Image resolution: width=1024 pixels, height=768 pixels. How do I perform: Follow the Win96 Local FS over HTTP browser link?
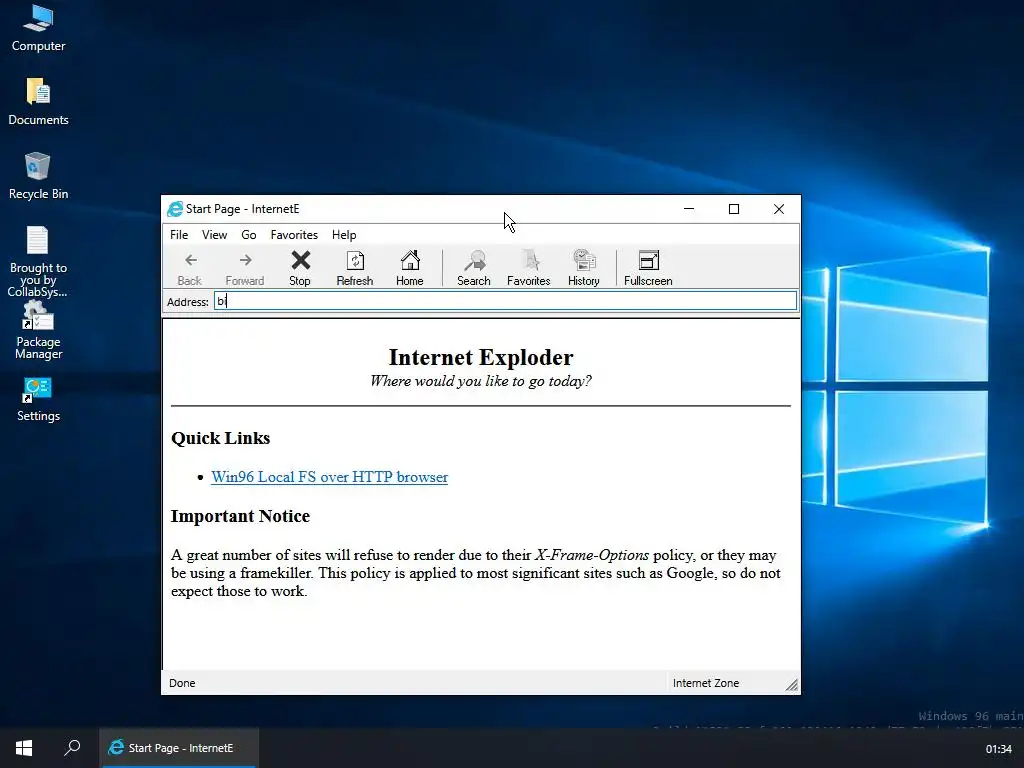tap(330, 477)
